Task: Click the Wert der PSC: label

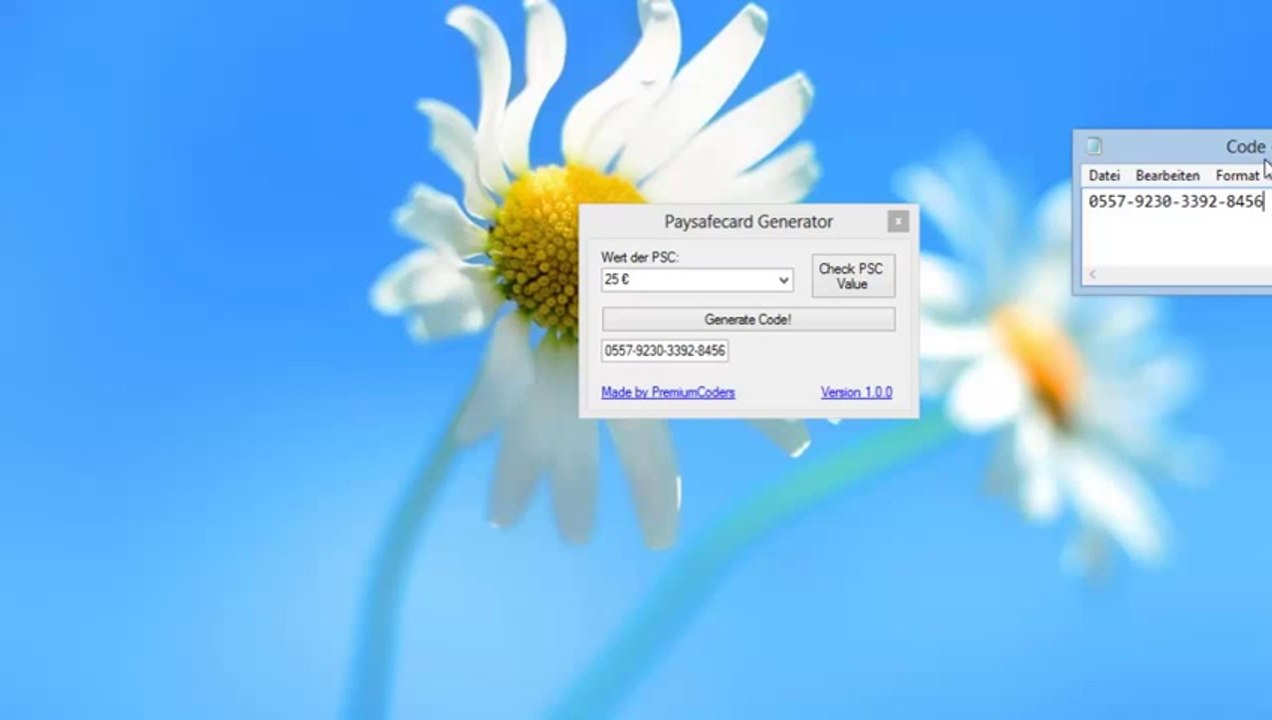Action: pyautogui.click(x=640, y=258)
